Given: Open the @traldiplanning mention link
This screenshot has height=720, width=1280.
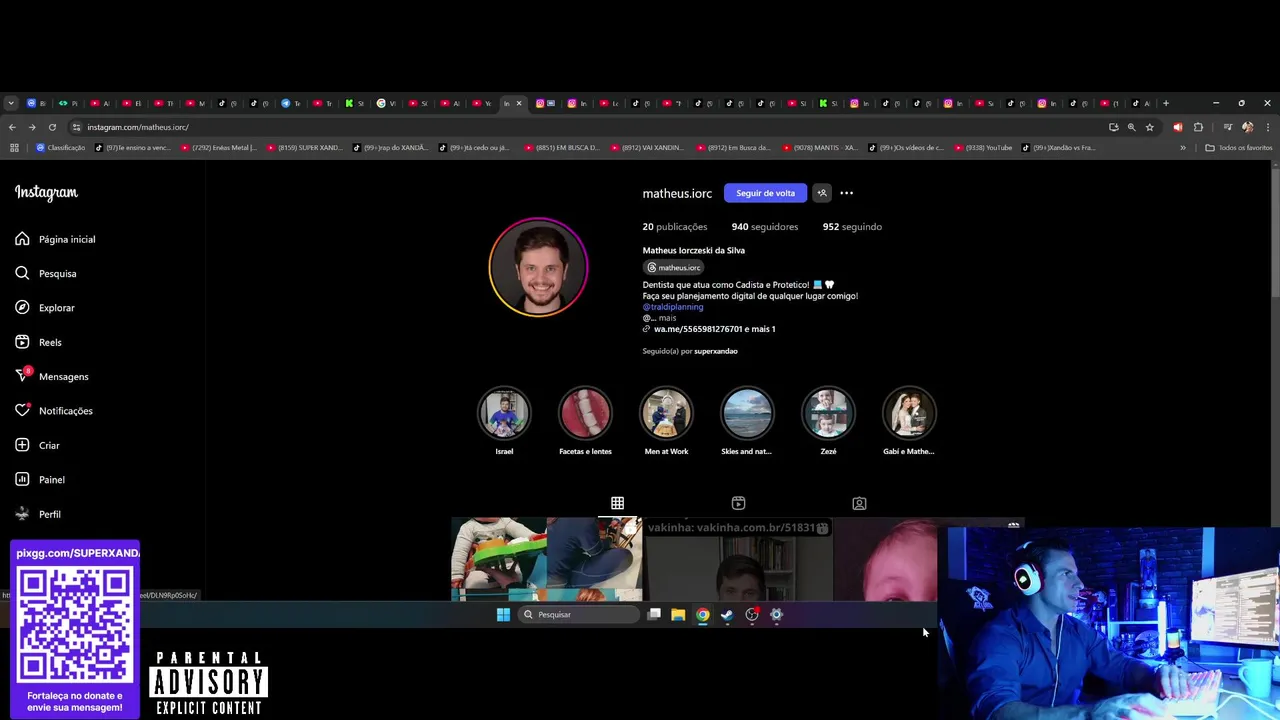Looking at the screenshot, I should click(x=673, y=307).
